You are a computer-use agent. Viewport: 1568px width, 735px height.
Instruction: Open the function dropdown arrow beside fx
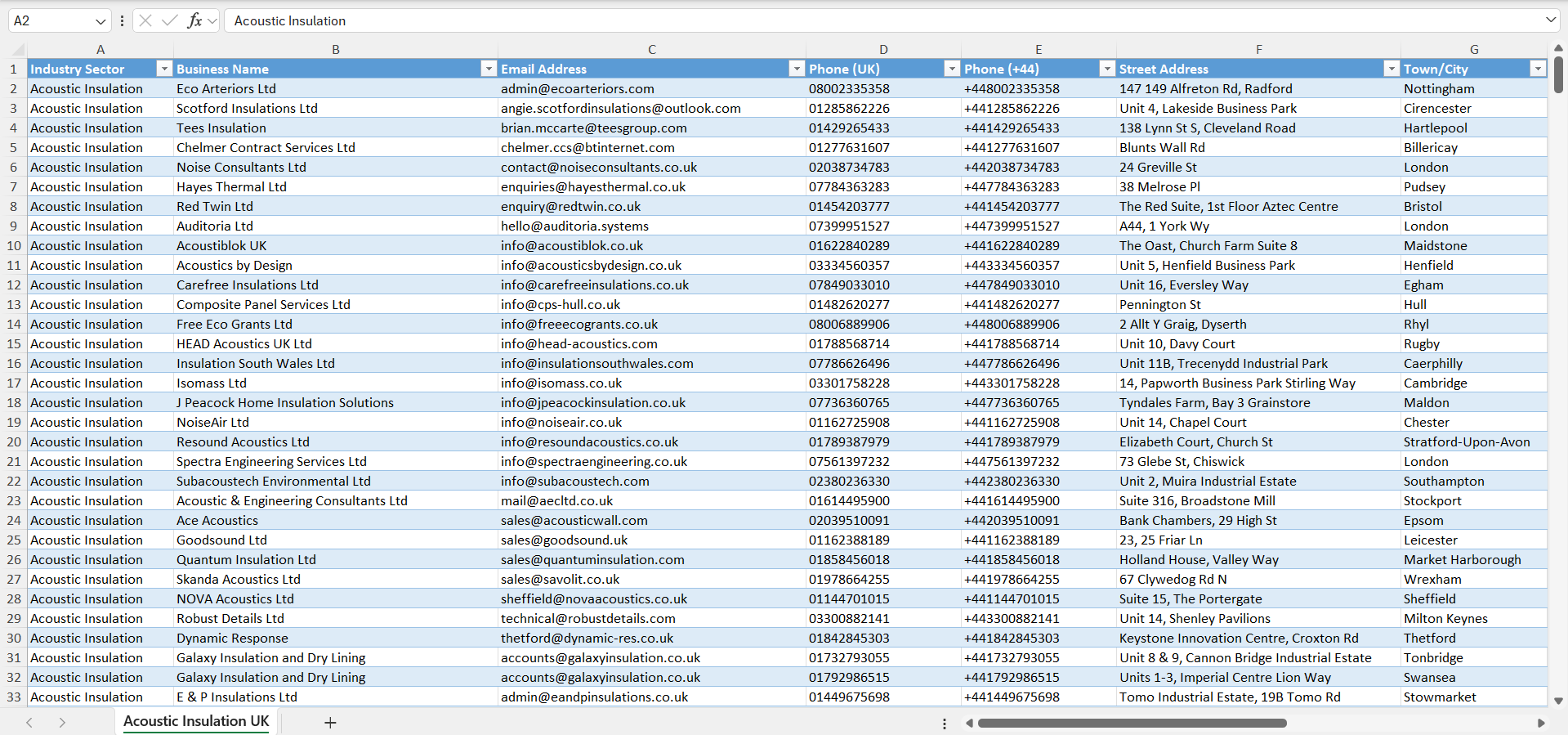click(212, 20)
